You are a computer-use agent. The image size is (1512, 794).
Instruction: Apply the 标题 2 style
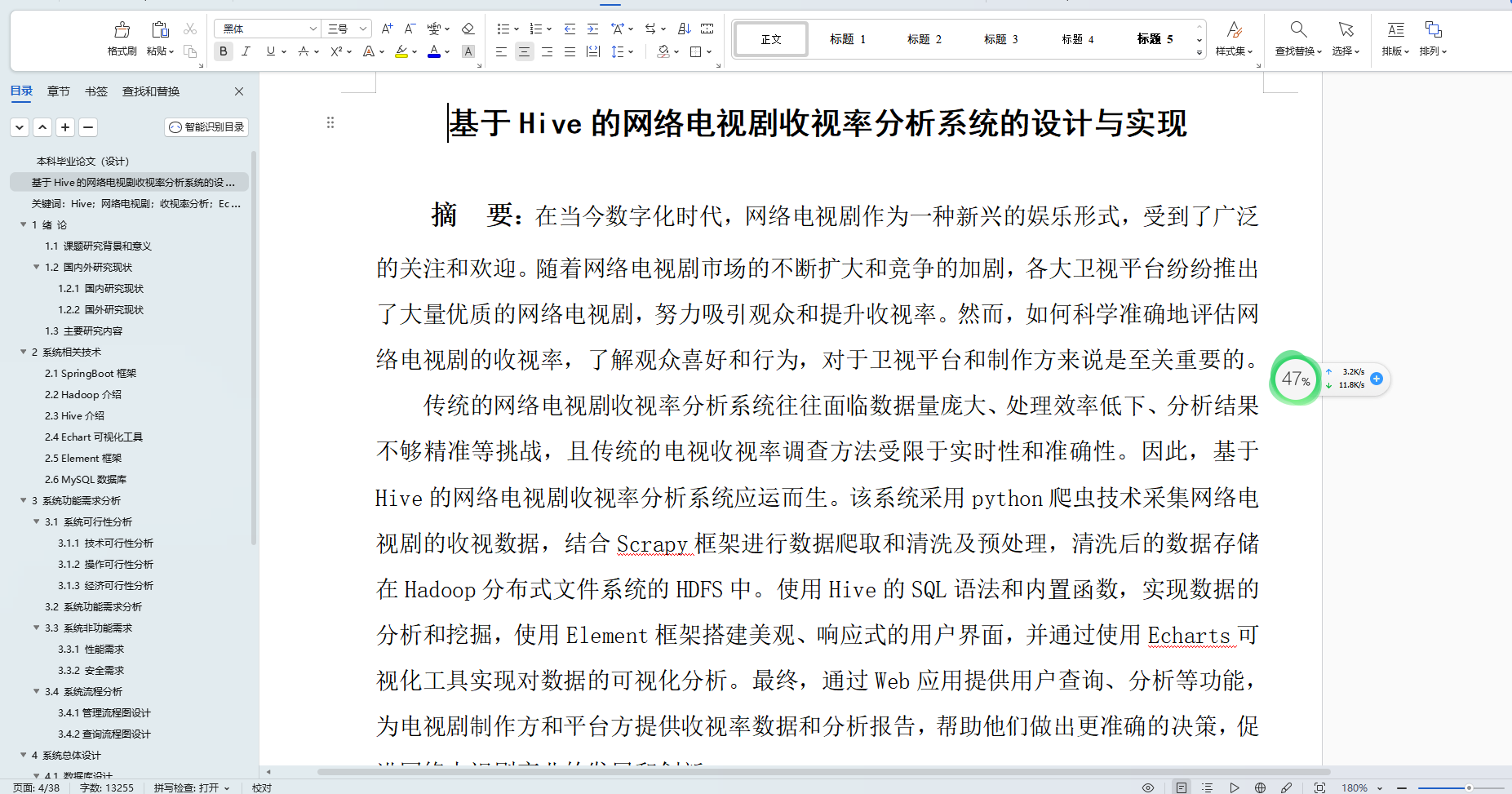(924, 39)
